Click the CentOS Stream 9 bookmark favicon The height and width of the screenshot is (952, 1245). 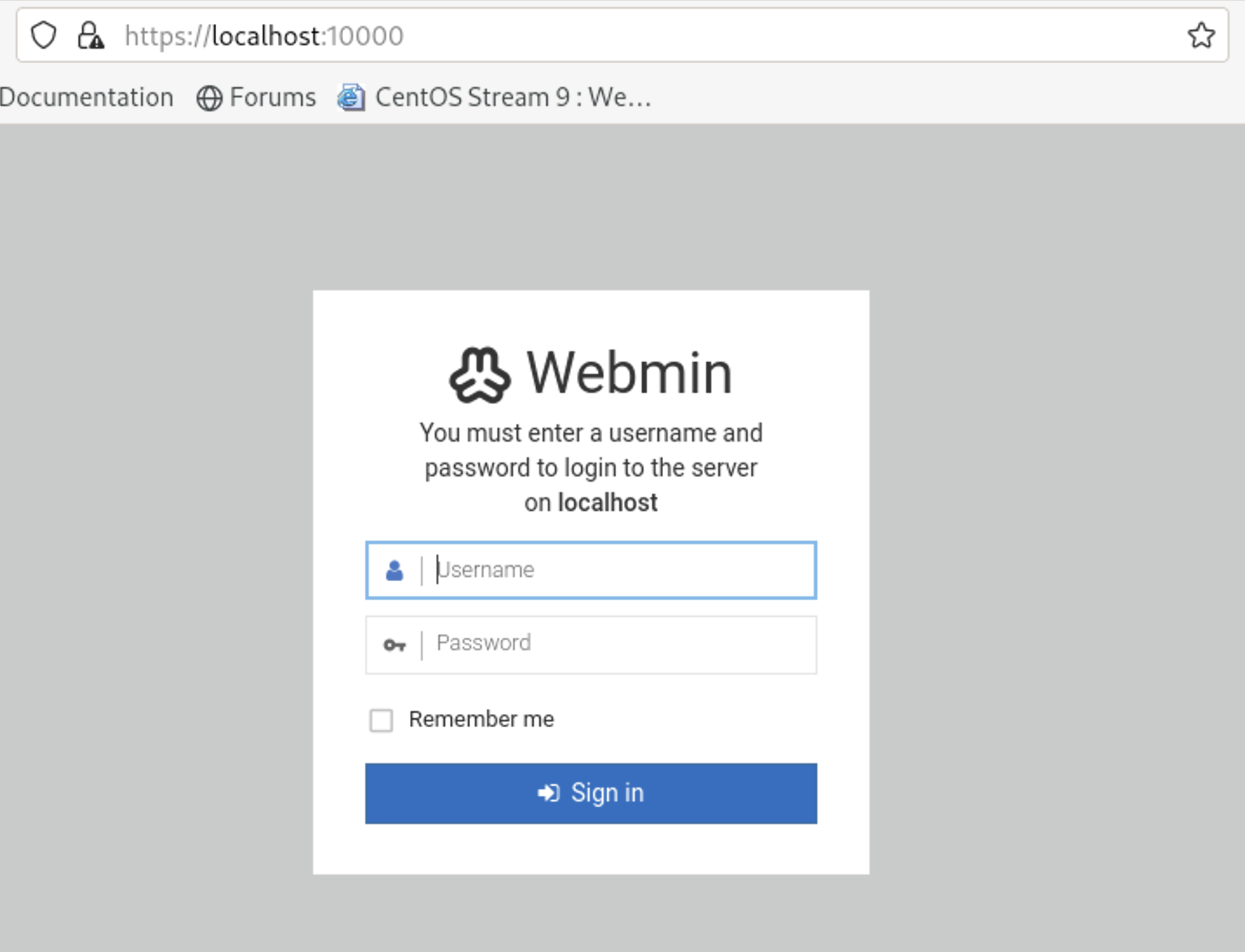point(351,97)
